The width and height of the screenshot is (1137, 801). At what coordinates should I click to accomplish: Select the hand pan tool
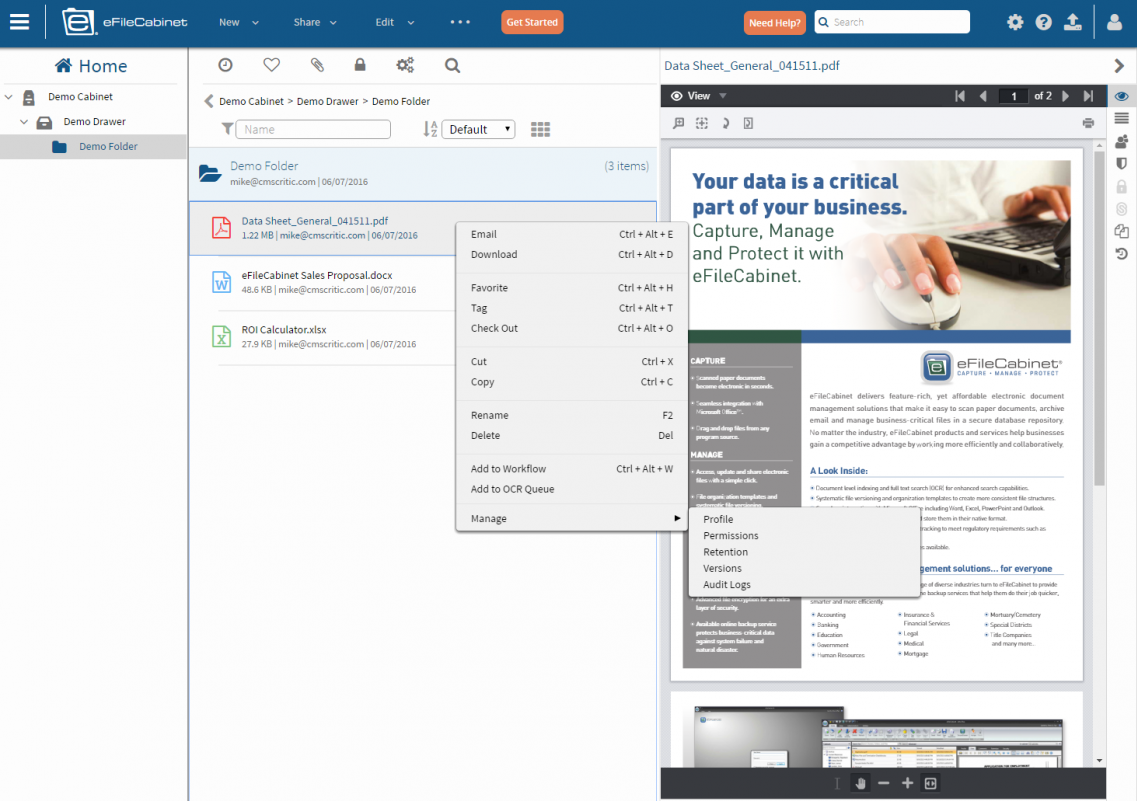pyautogui.click(x=861, y=783)
